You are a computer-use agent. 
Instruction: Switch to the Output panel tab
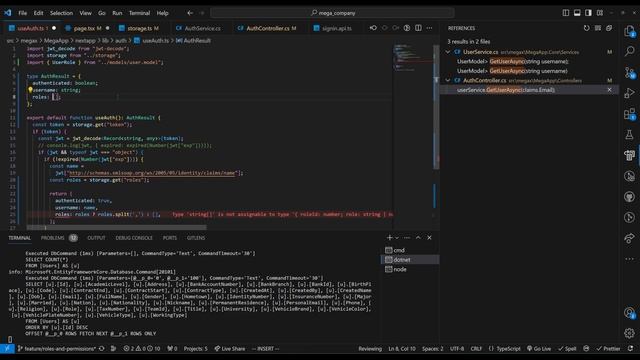click(96, 238)
